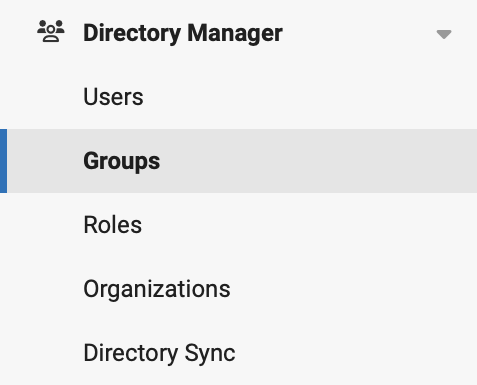Click the Directory Manager heading text

[x=183, y=33]
